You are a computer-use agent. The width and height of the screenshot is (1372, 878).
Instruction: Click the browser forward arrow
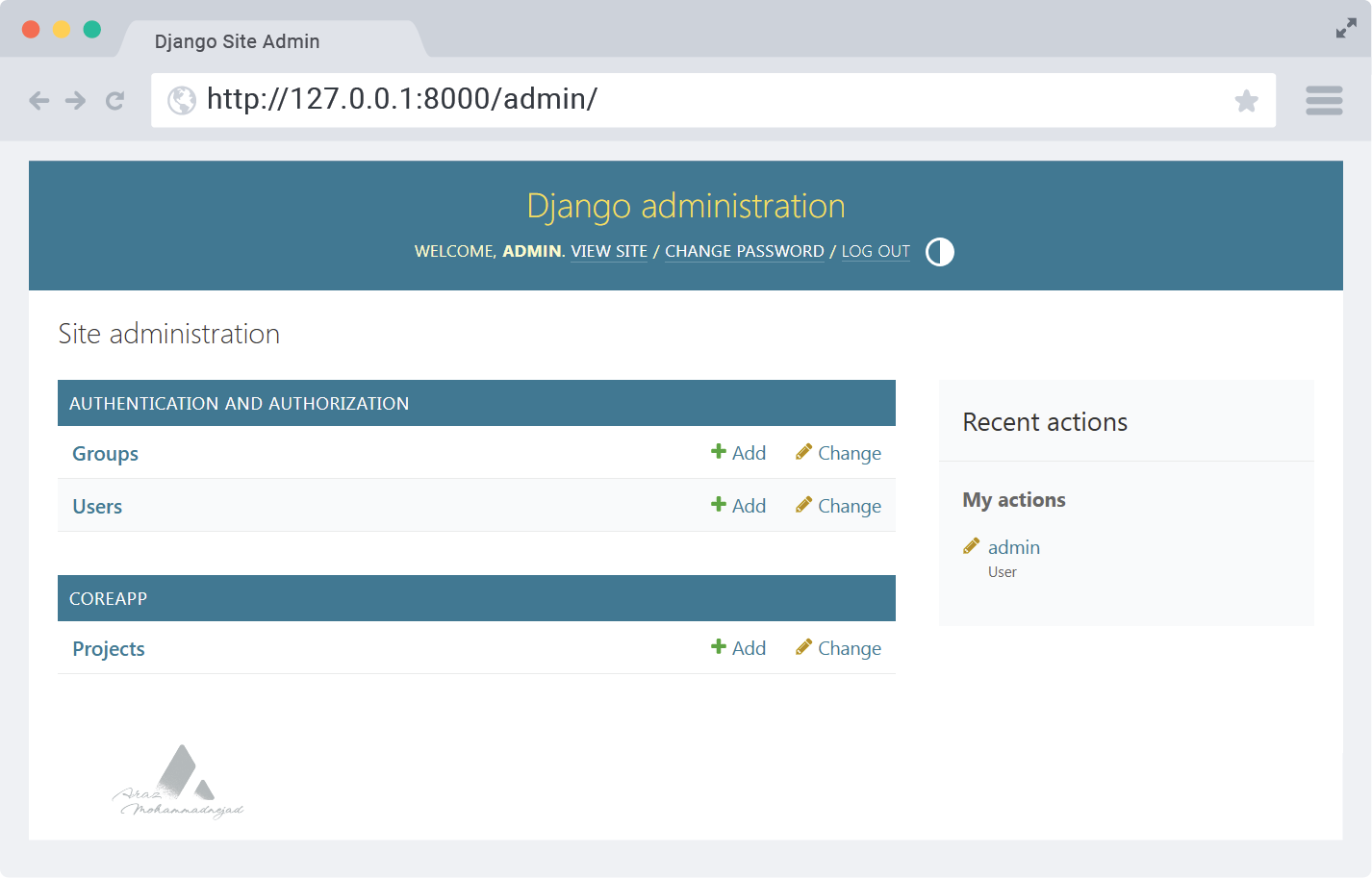[75, 100]
